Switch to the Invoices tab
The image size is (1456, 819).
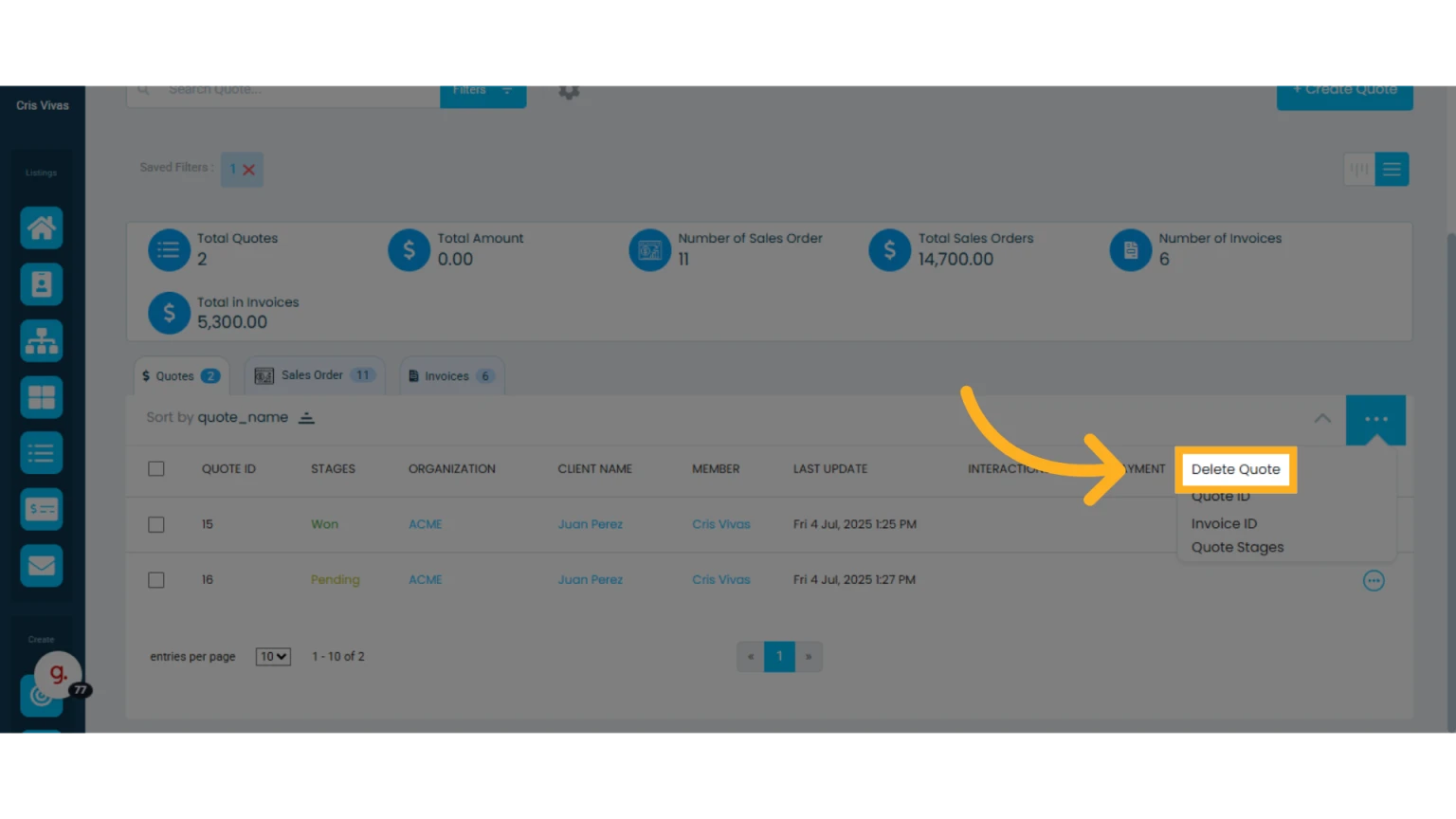click(x=452, y=376)
